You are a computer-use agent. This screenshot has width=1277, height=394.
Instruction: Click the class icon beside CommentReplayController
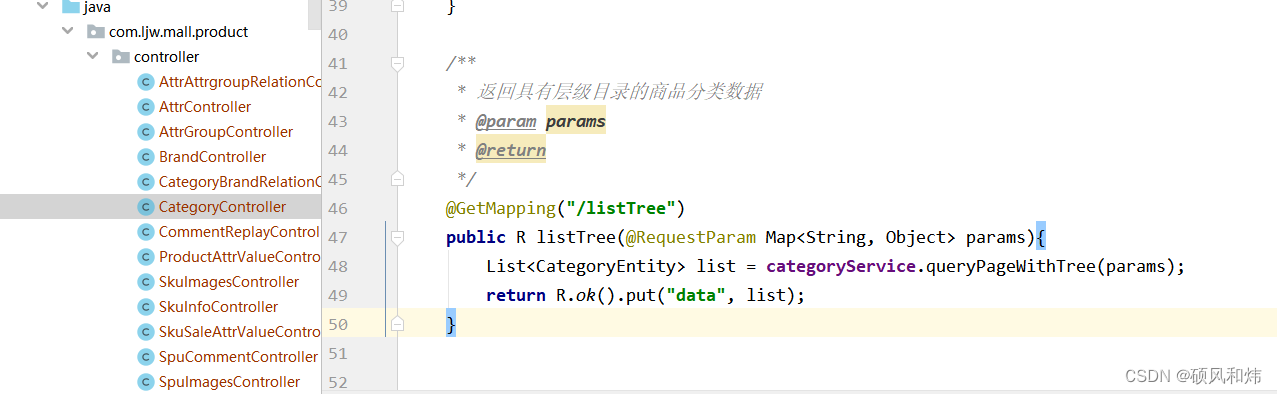pyautogui.click(x=146, y=231)
